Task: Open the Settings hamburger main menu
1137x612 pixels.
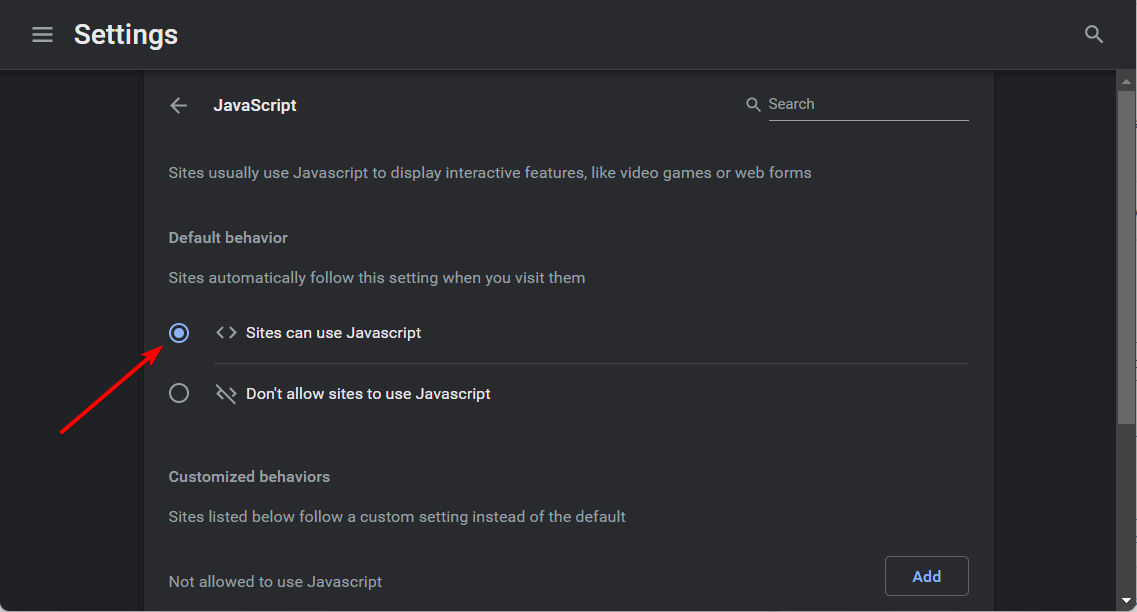Action: [42, 35]
